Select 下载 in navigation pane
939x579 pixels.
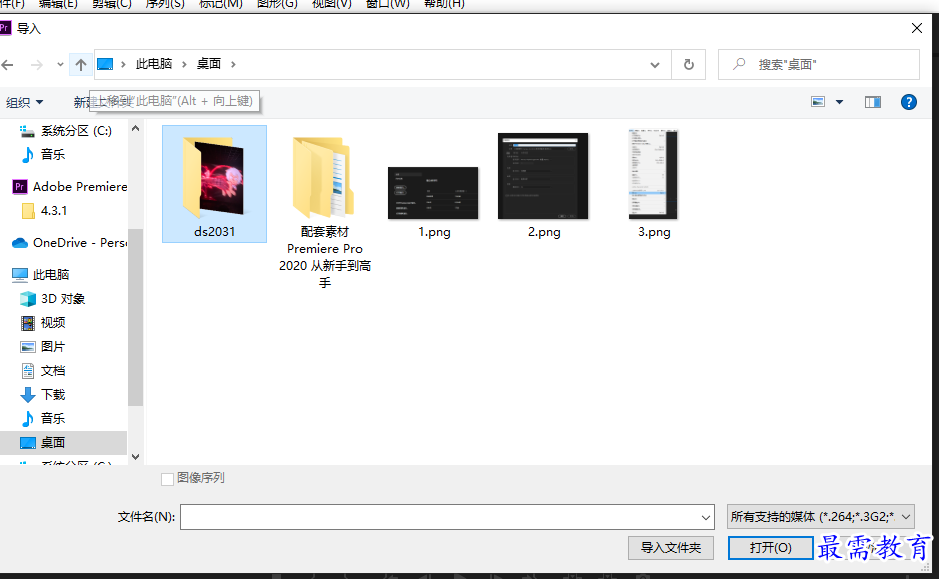click(x=43, y=395)
